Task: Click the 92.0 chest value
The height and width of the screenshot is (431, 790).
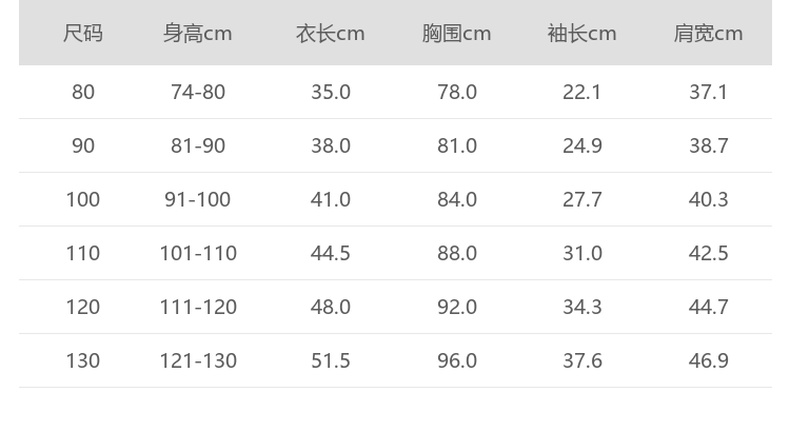Action: point(456,307)
